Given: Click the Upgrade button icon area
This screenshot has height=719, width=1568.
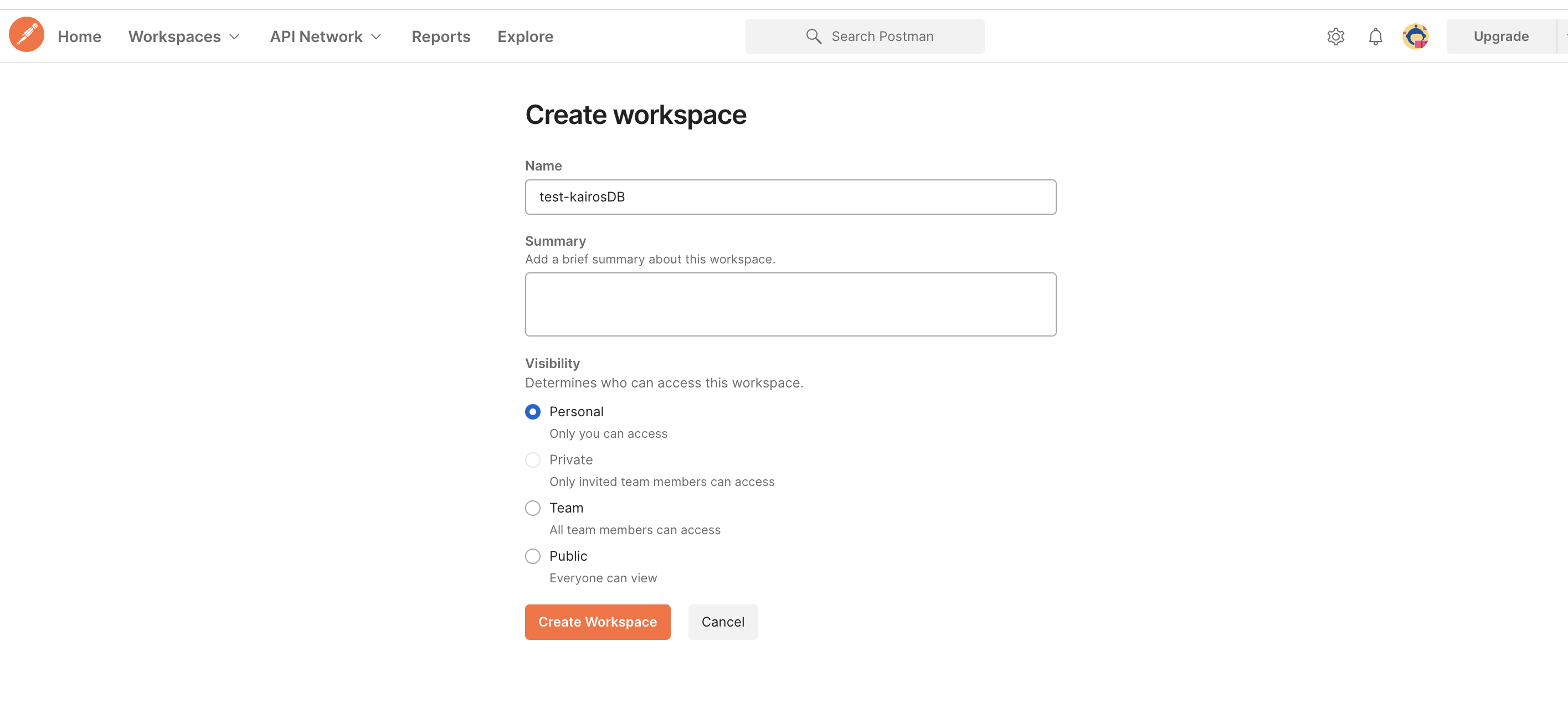Looking at the screenshot, I should pyautogui.click(x=1500, y=35).
